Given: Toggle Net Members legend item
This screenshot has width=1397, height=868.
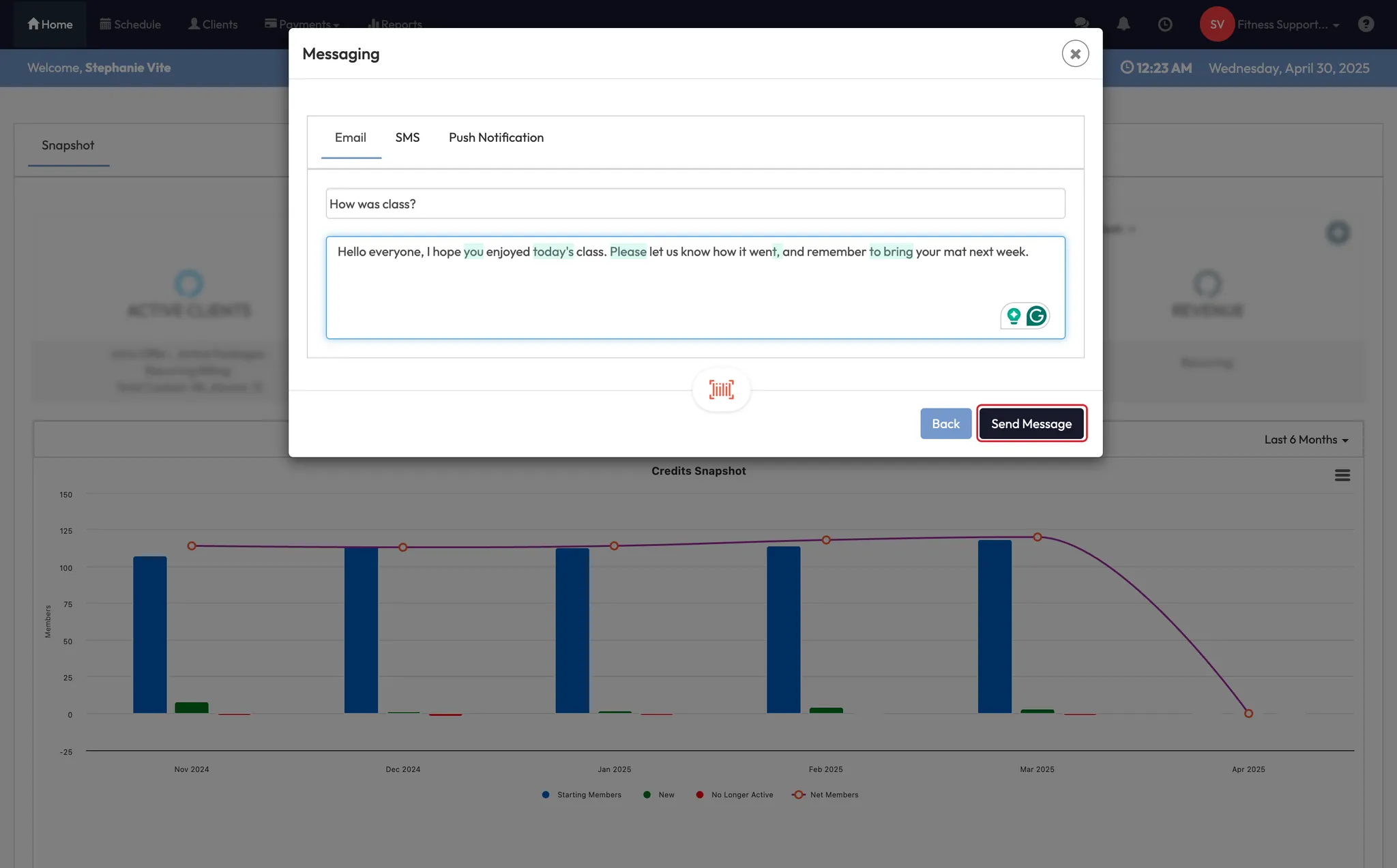Looking at the screenshot, I should pyautogui.click(x=826, y=794).
